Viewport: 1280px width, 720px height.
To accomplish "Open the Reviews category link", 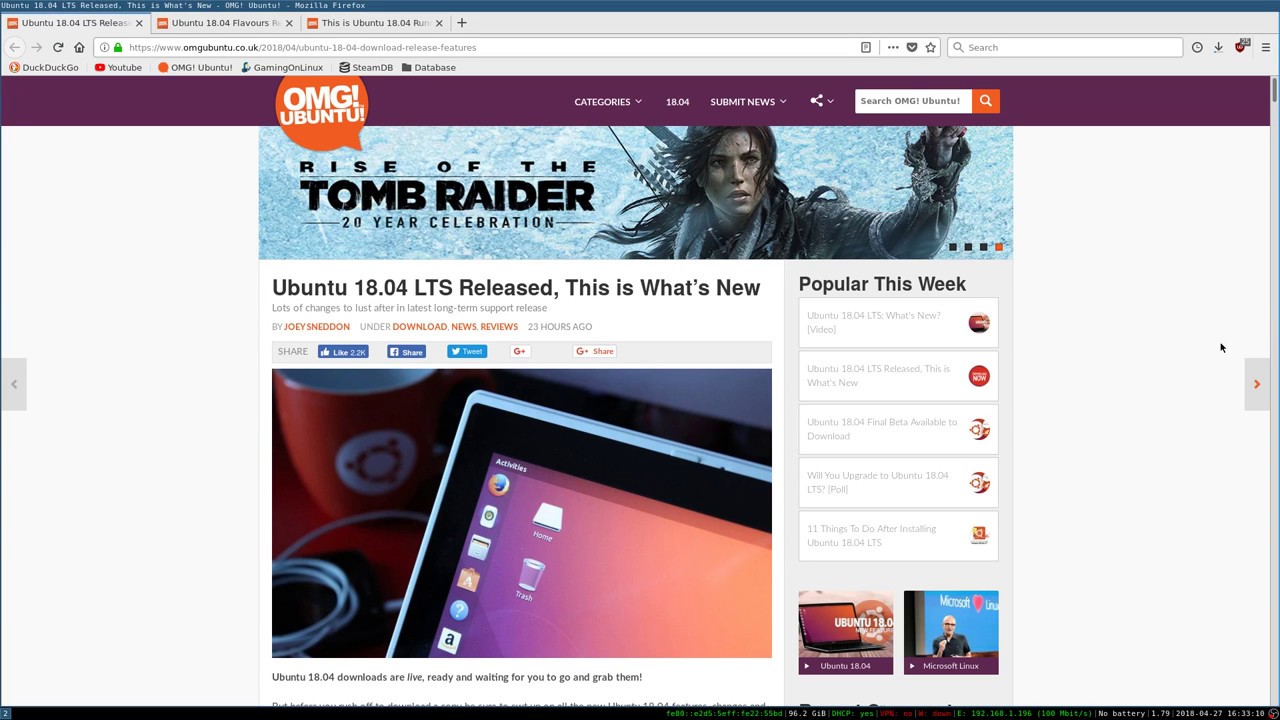I will click(499, 327).
